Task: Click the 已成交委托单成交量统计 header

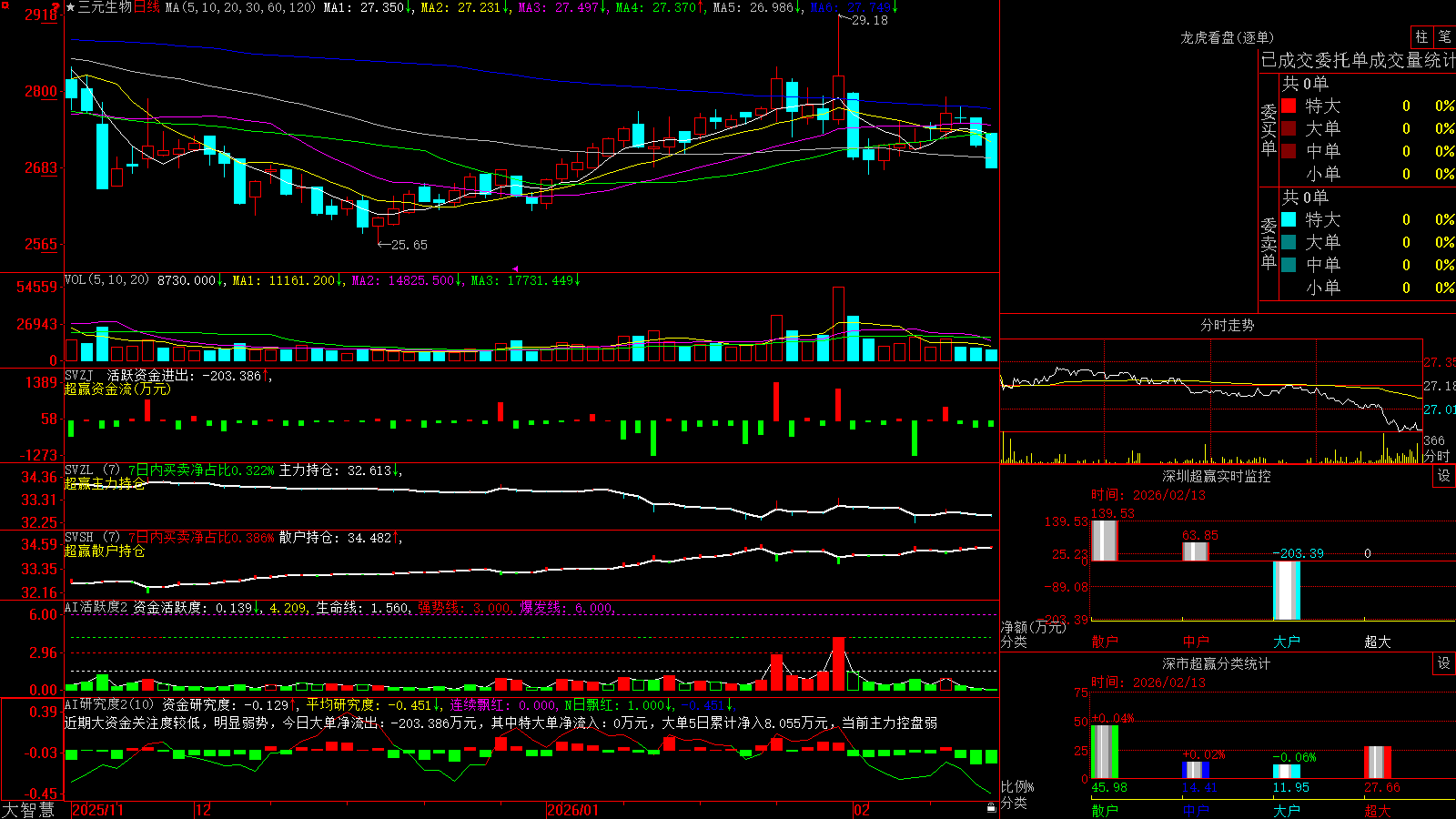Action: click(1358, 60)
